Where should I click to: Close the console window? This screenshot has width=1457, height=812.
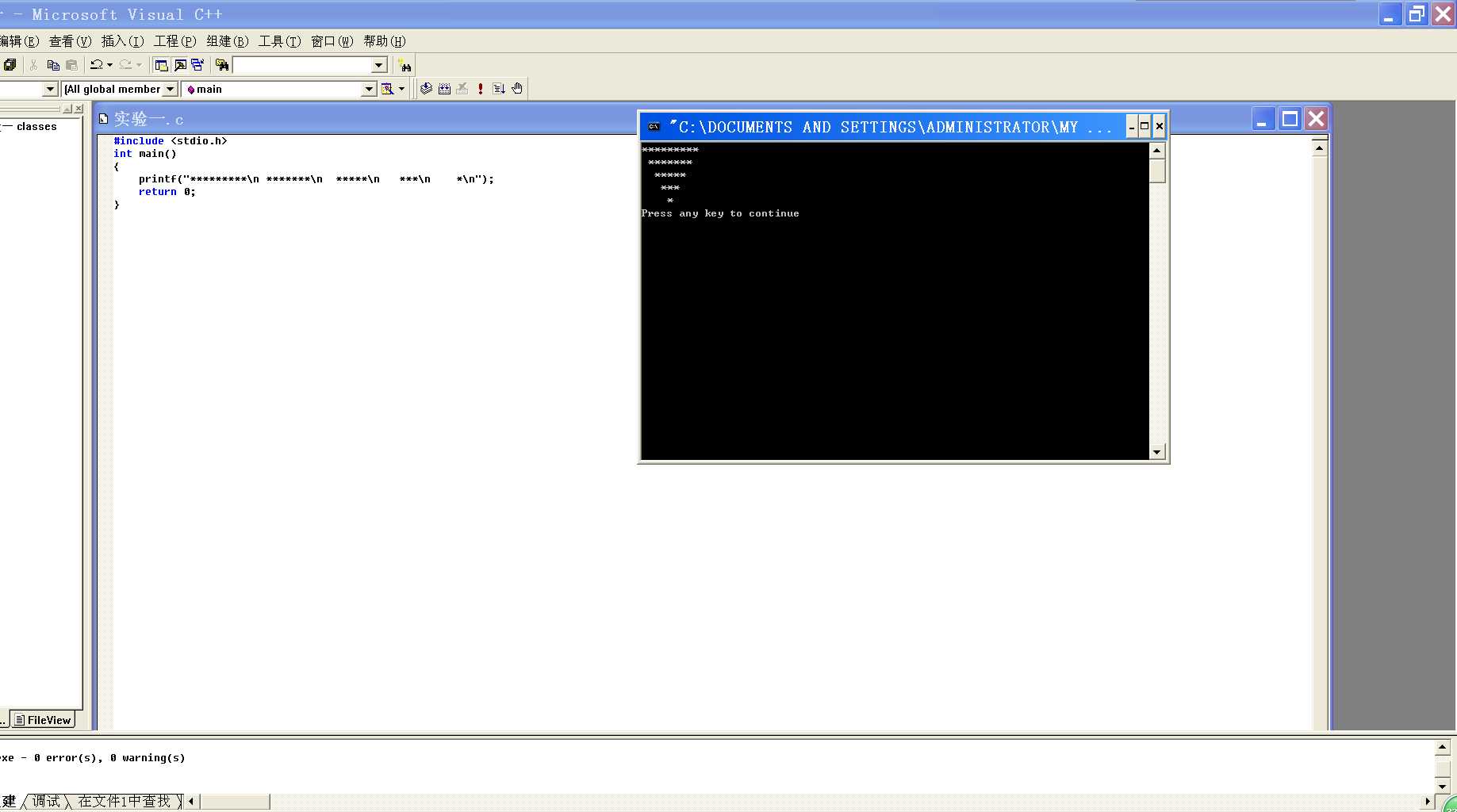pos(1159,126)
